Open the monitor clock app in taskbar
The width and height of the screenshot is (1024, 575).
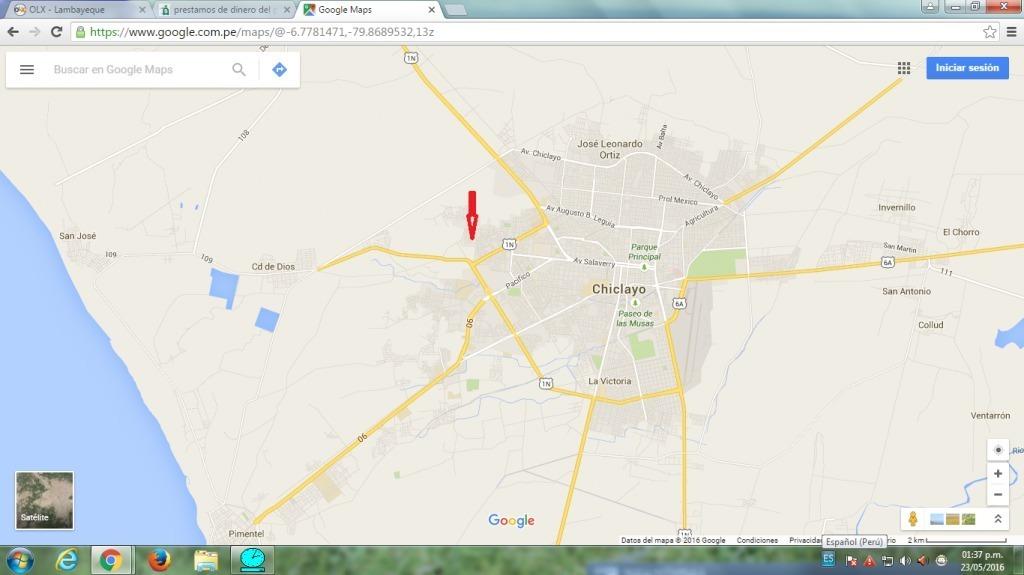[x=252, y=561]
